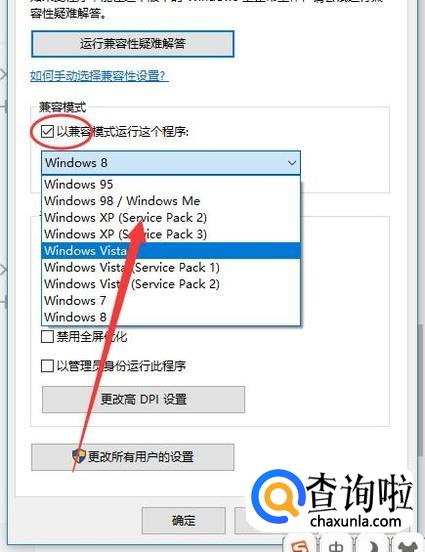Click the vertical scrollbar on right edge
Image resolution: width=425 pixels, height=552 pixels.
pyautogui.click(x=421, y=390)
